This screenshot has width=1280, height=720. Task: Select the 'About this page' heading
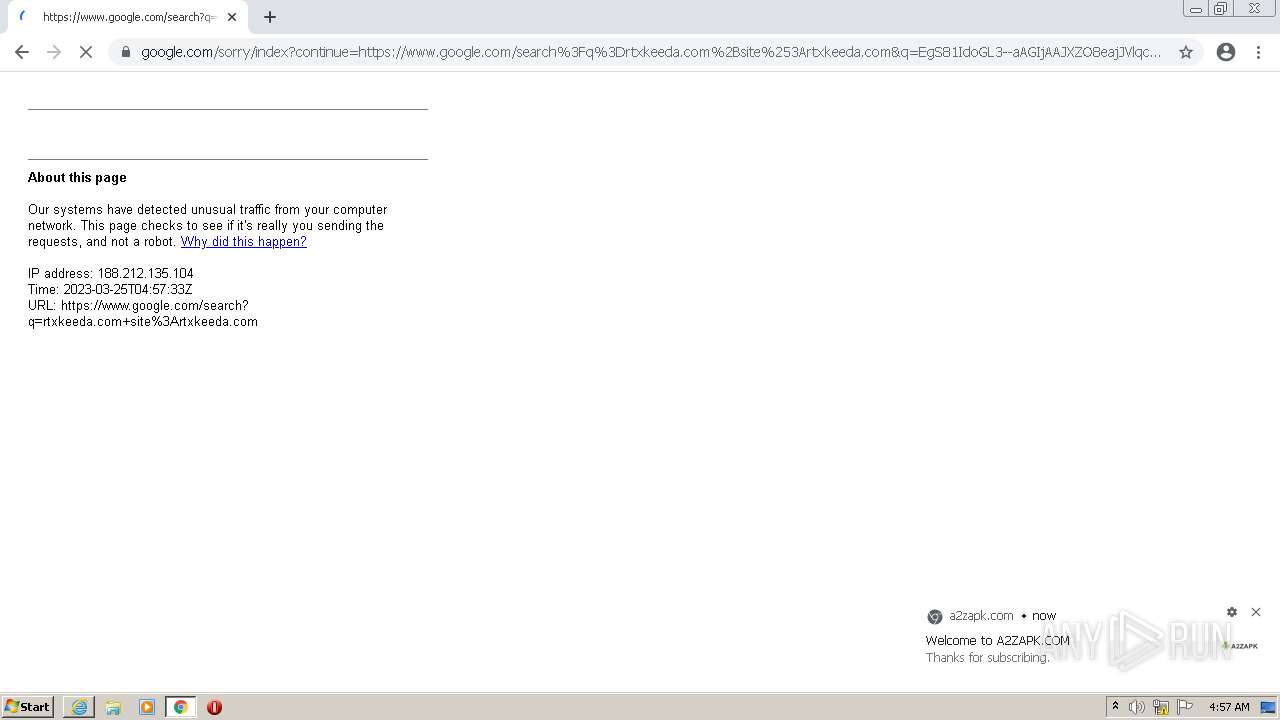click(77, 178)
